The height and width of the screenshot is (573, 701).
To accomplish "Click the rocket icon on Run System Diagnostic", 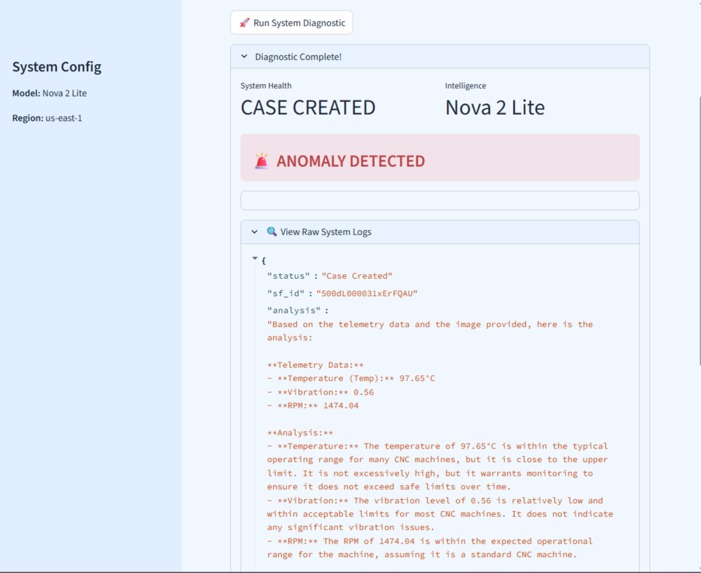I will tap(244, 23).
